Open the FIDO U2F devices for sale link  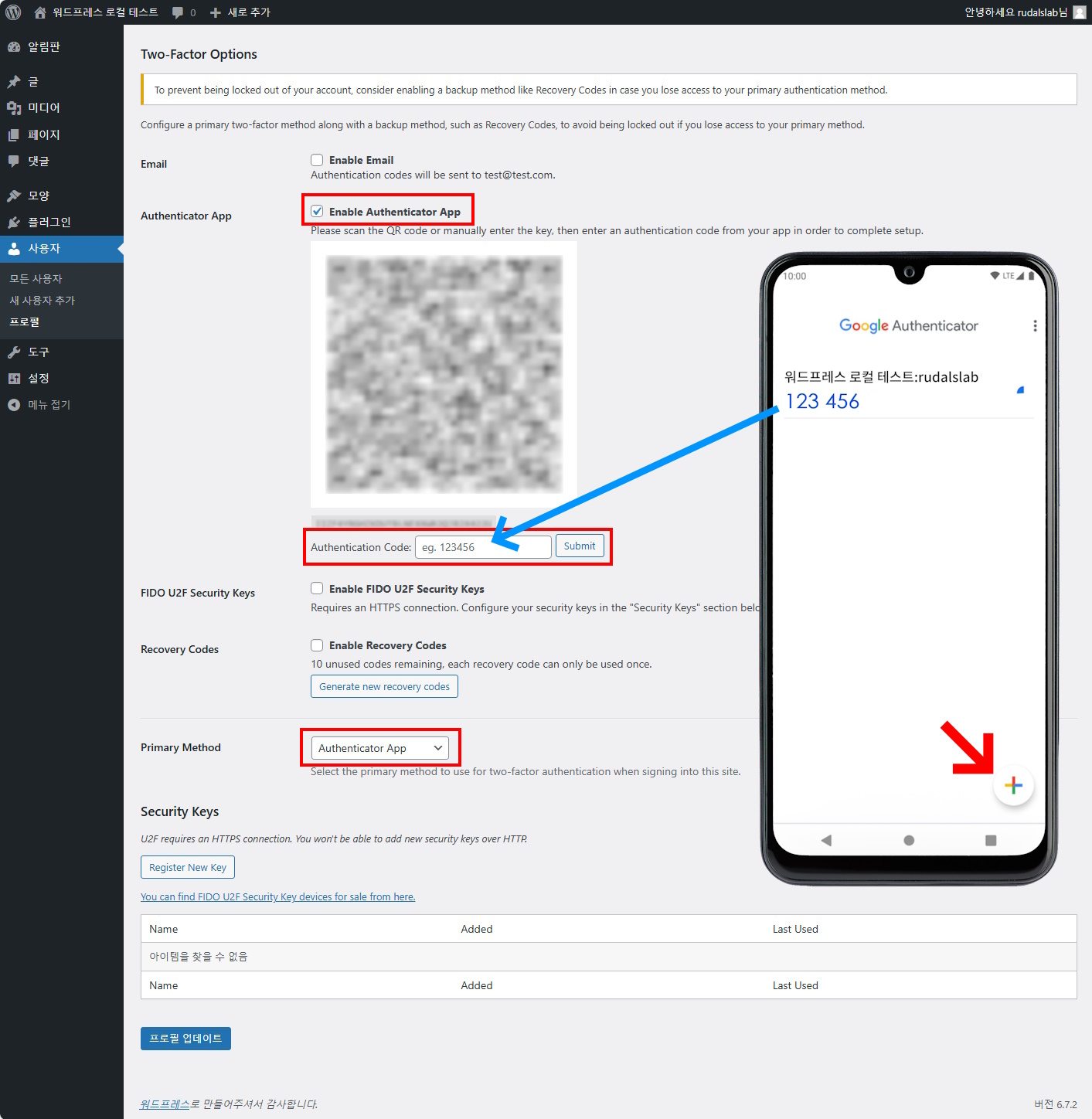coord(278,897)
